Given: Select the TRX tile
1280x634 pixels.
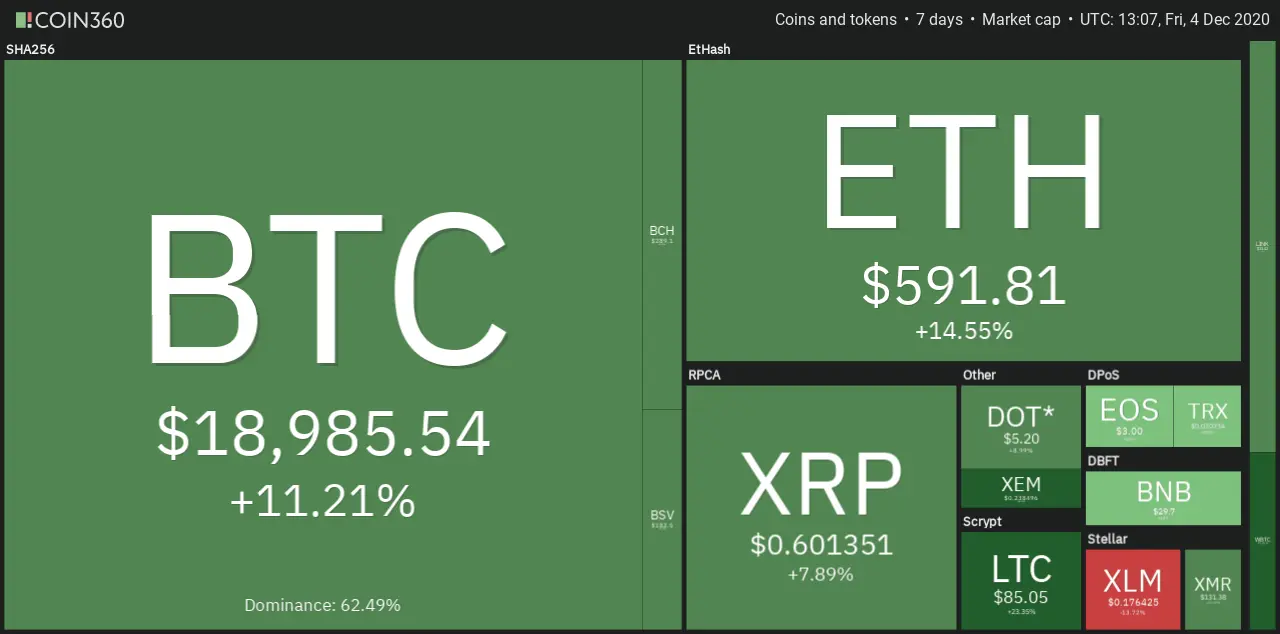Looking at the screenshot, I should click(x=1207, y=416).
